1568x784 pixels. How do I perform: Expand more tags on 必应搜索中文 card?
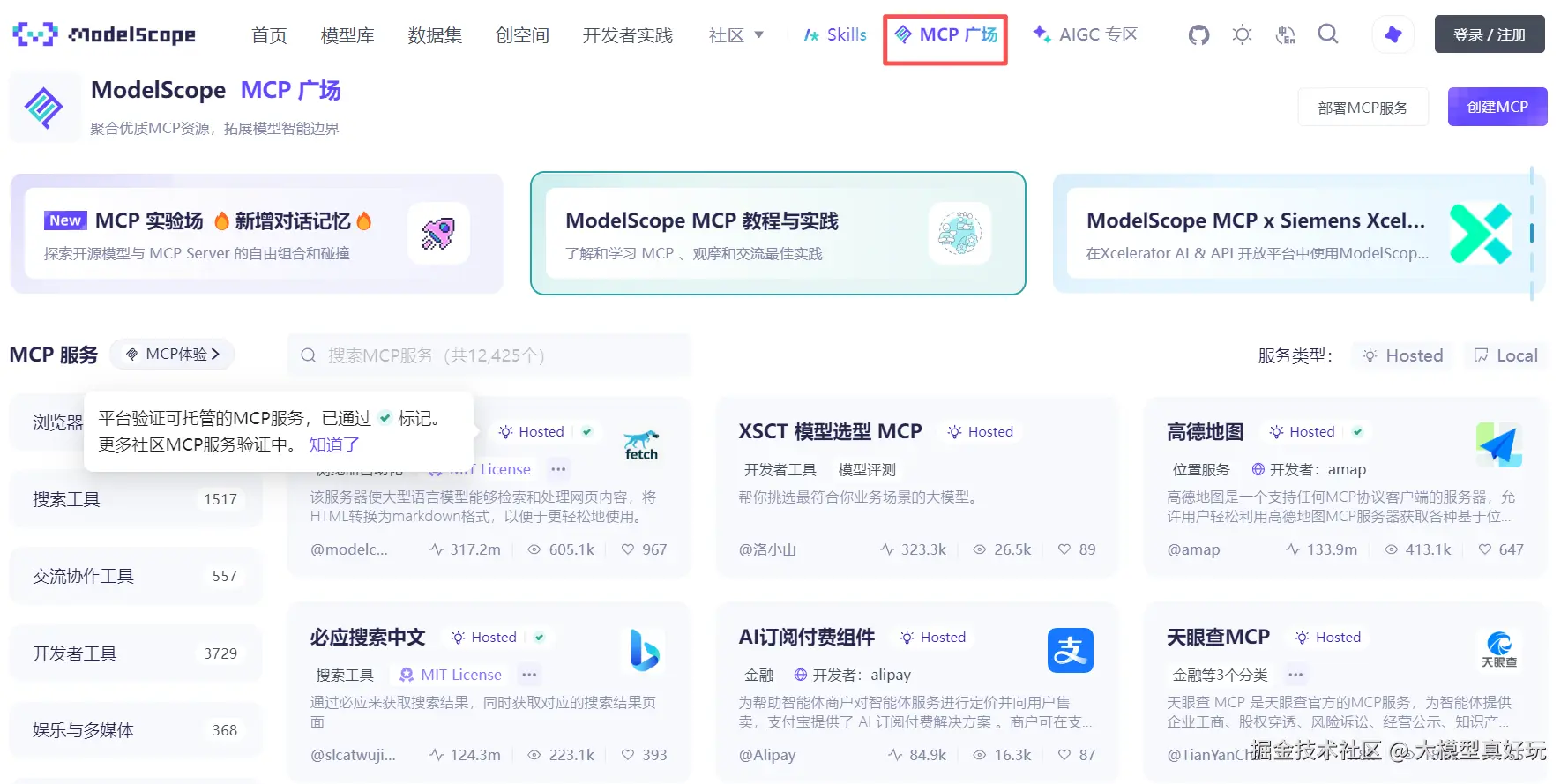pyautogui.click(x=529, y=675)
